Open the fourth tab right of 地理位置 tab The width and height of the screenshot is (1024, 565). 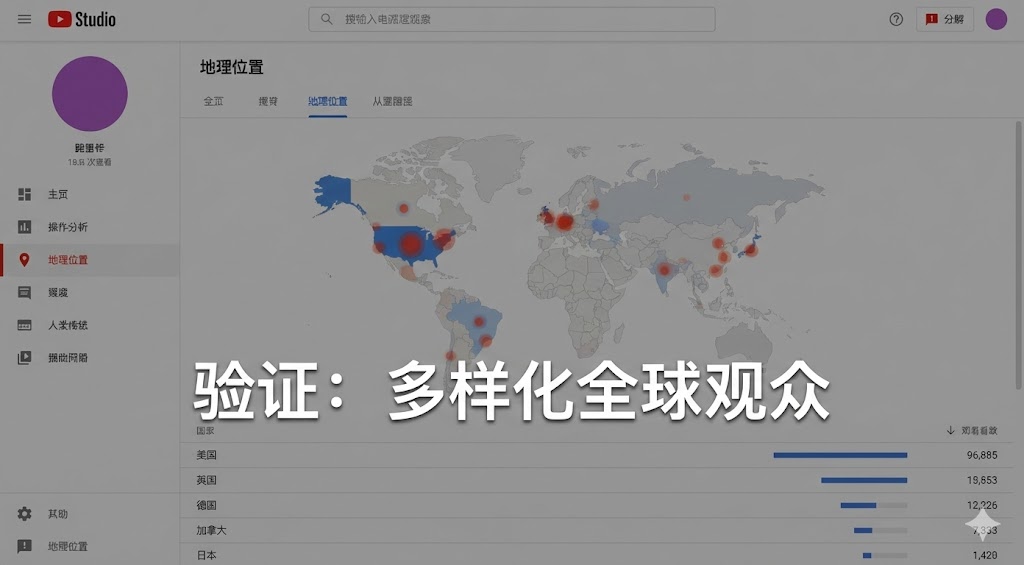[392, 101]
